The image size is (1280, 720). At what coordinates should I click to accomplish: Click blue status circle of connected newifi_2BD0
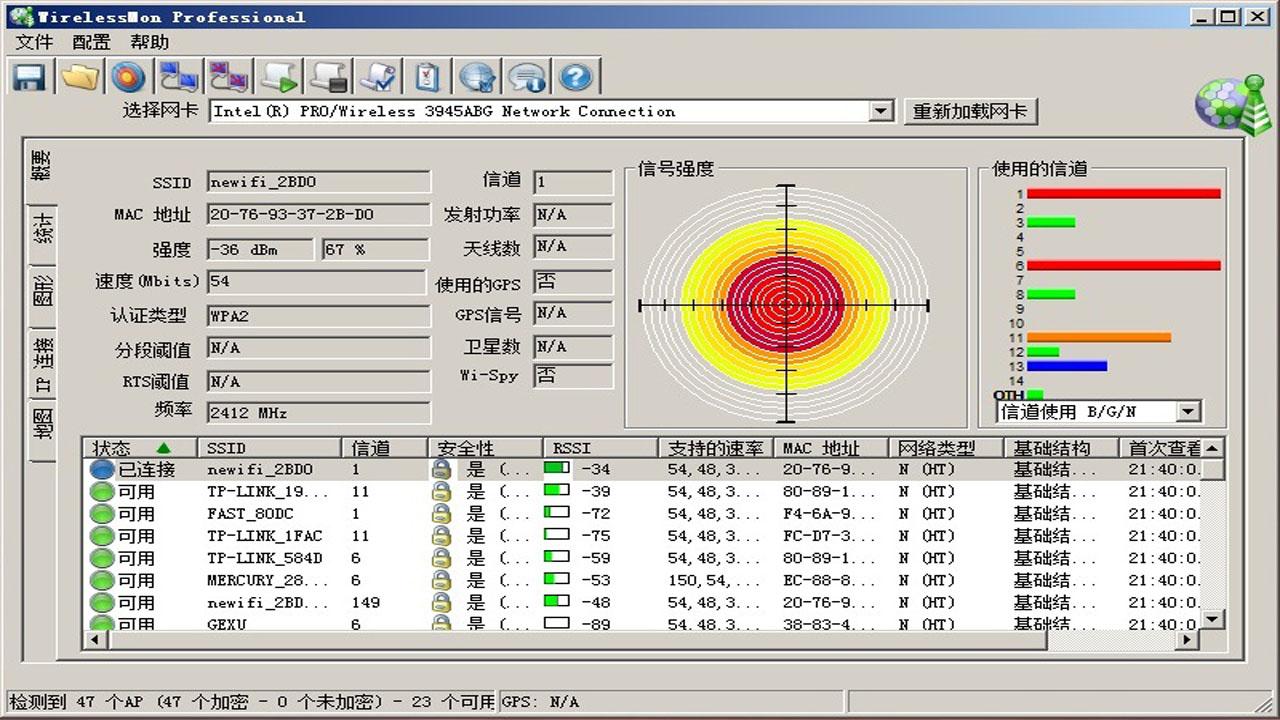point(102,469)
